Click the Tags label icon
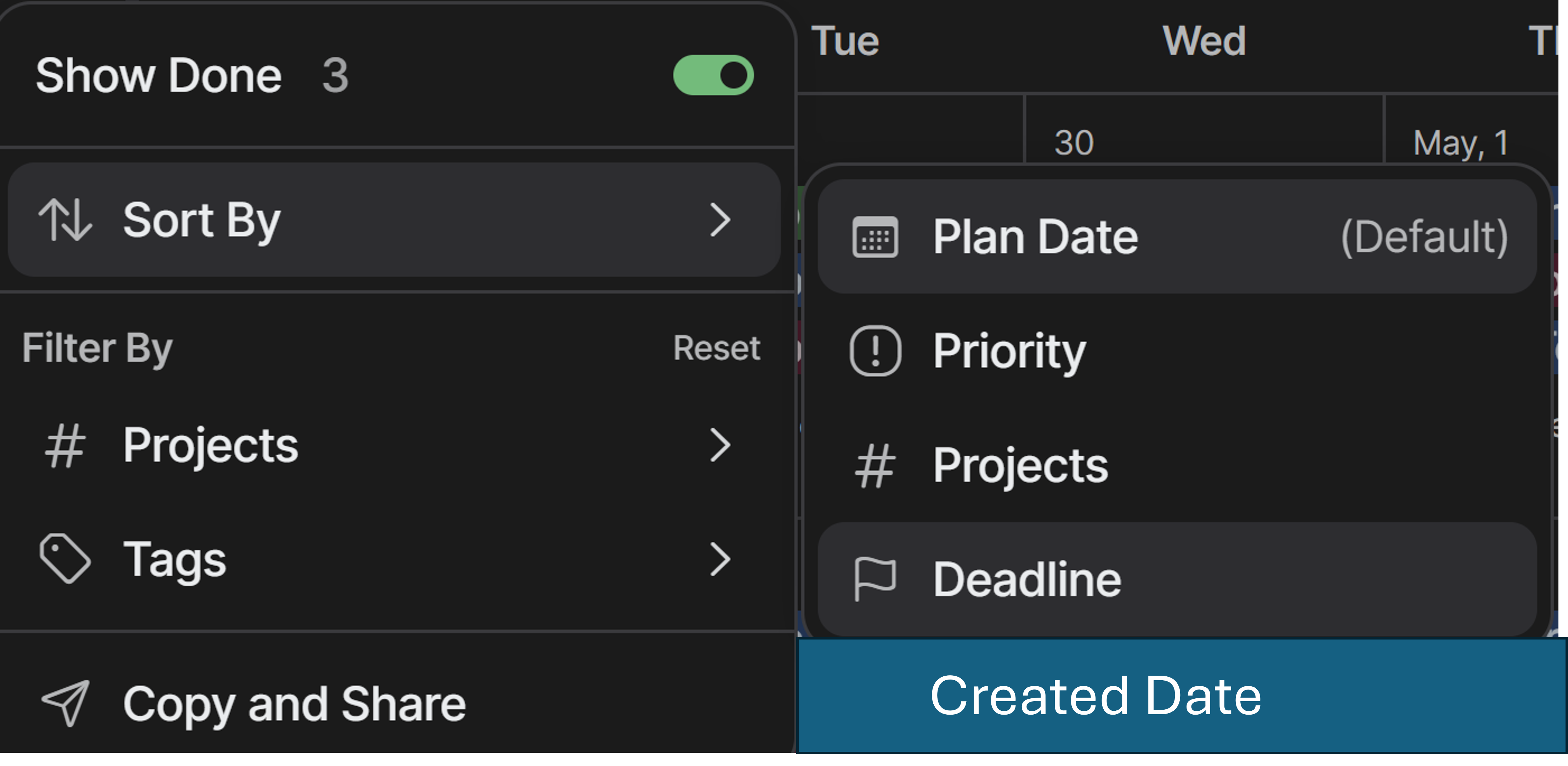Screen dimensions: 1568x766 64,559
